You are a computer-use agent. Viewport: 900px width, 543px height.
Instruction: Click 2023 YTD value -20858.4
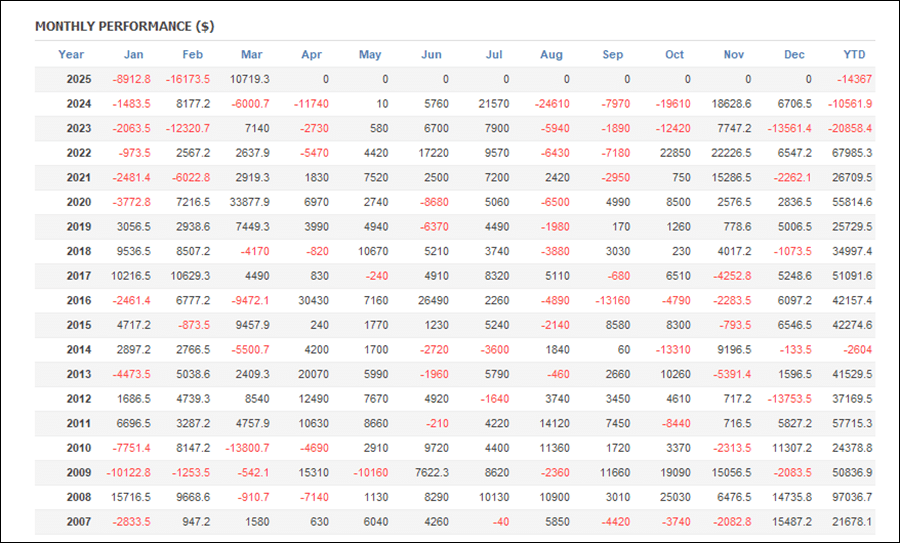850,129
